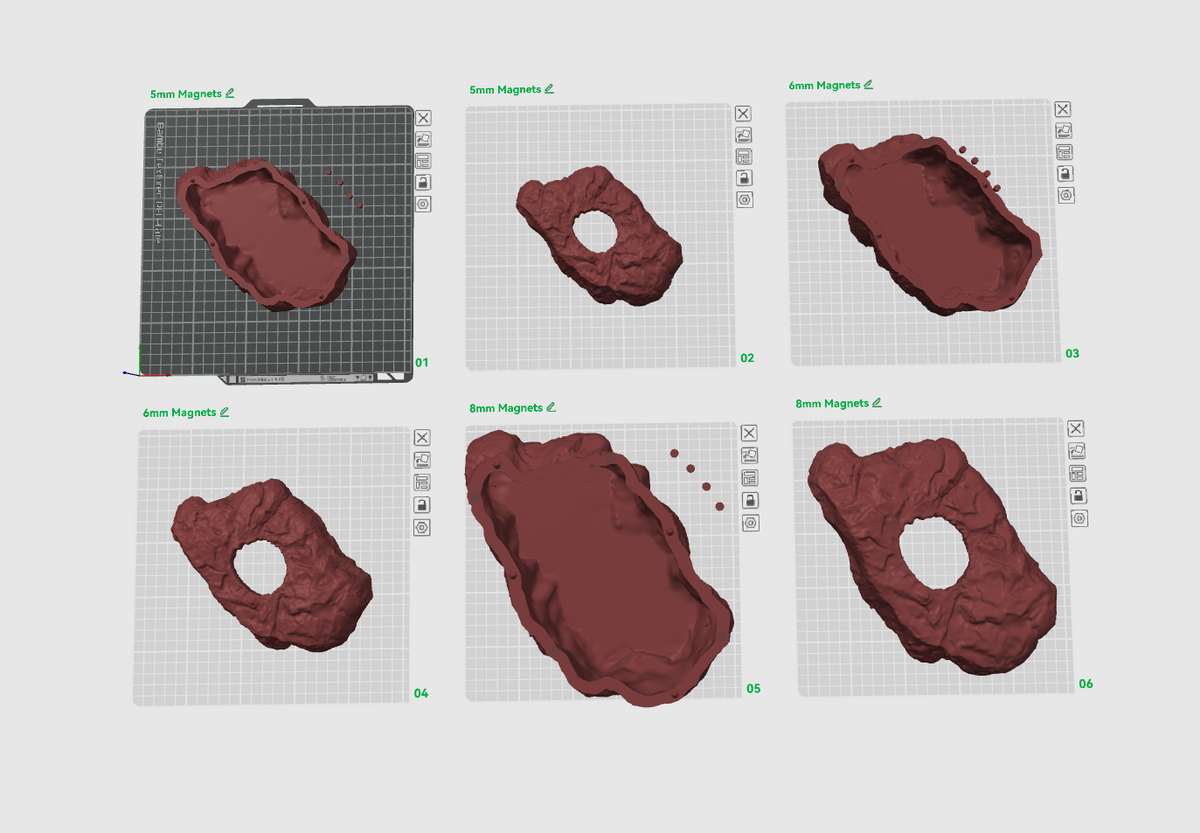Screen dimensions: 1200x833
Task: Open plate settings gear for plate 06
Action: (x=1079, y=518)
